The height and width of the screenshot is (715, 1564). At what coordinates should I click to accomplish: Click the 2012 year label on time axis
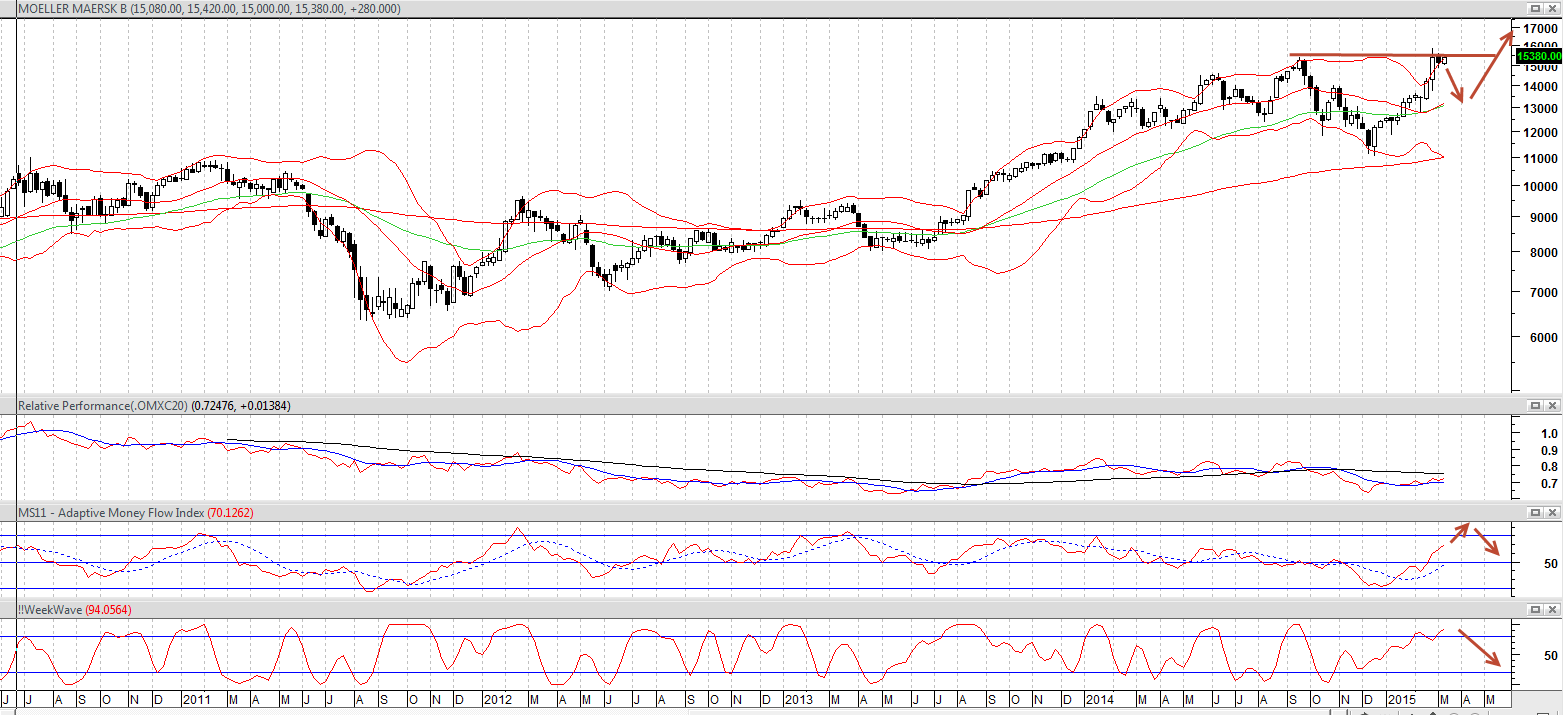pos(496,699)
